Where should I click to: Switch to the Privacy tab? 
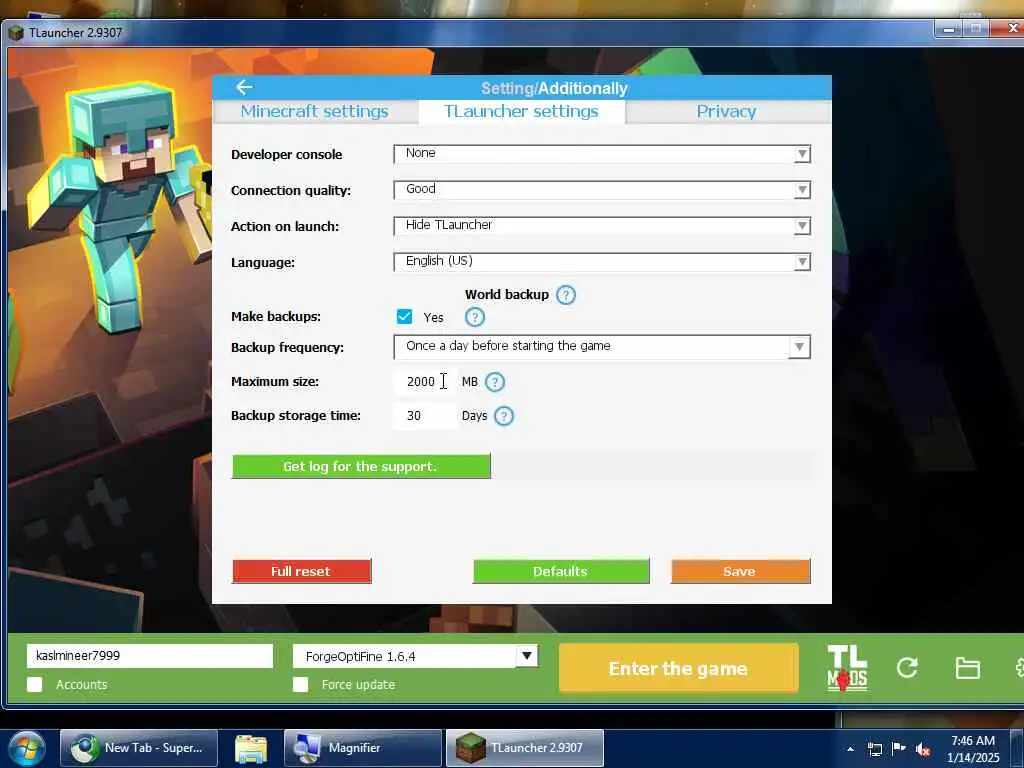[727, 112]
